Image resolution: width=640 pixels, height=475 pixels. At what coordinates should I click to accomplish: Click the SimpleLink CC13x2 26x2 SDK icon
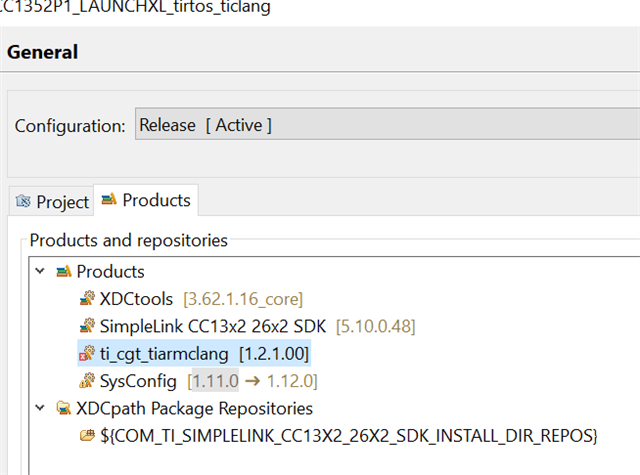point(87,326)
